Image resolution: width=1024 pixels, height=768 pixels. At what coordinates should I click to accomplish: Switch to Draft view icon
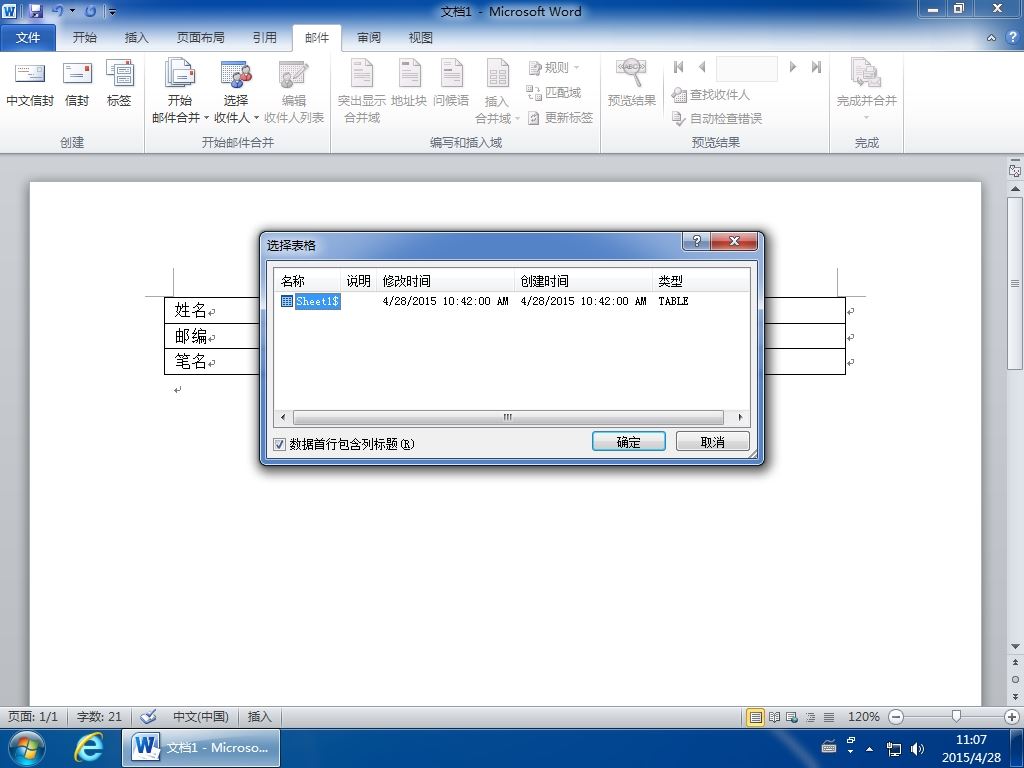click(829, 717)
